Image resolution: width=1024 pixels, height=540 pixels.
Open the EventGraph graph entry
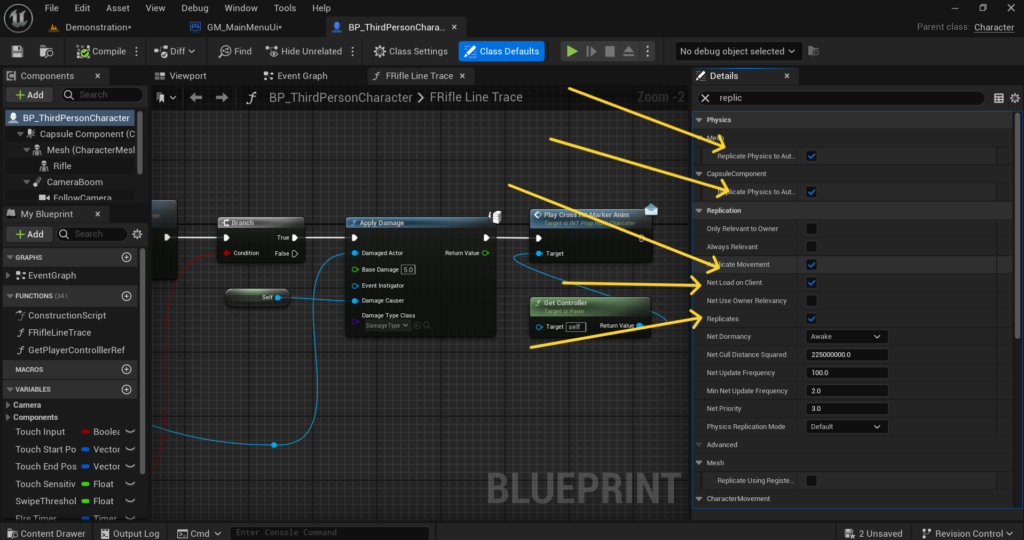[x=52, y=276]
